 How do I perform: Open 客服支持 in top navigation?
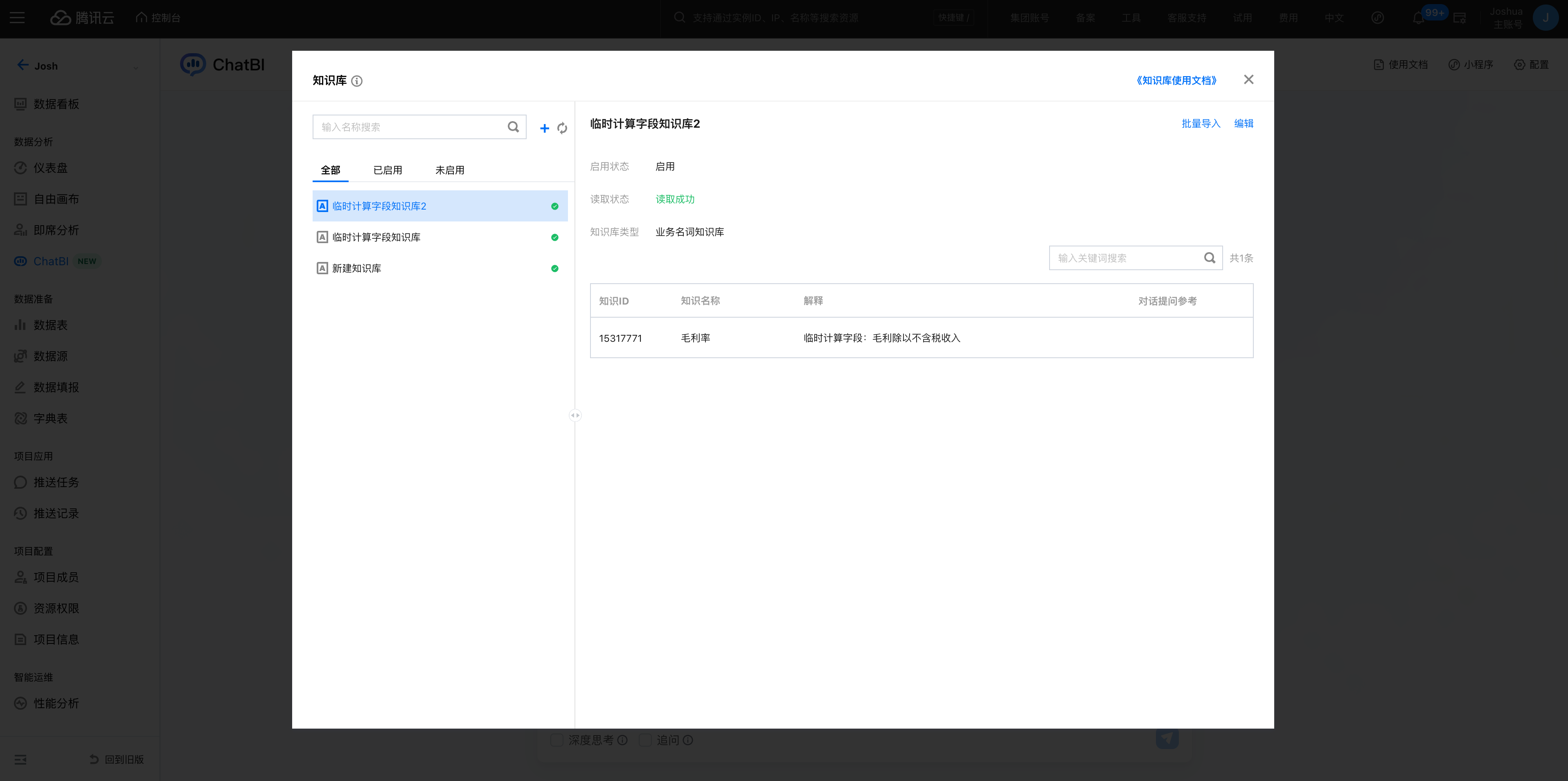point(1186,18)
